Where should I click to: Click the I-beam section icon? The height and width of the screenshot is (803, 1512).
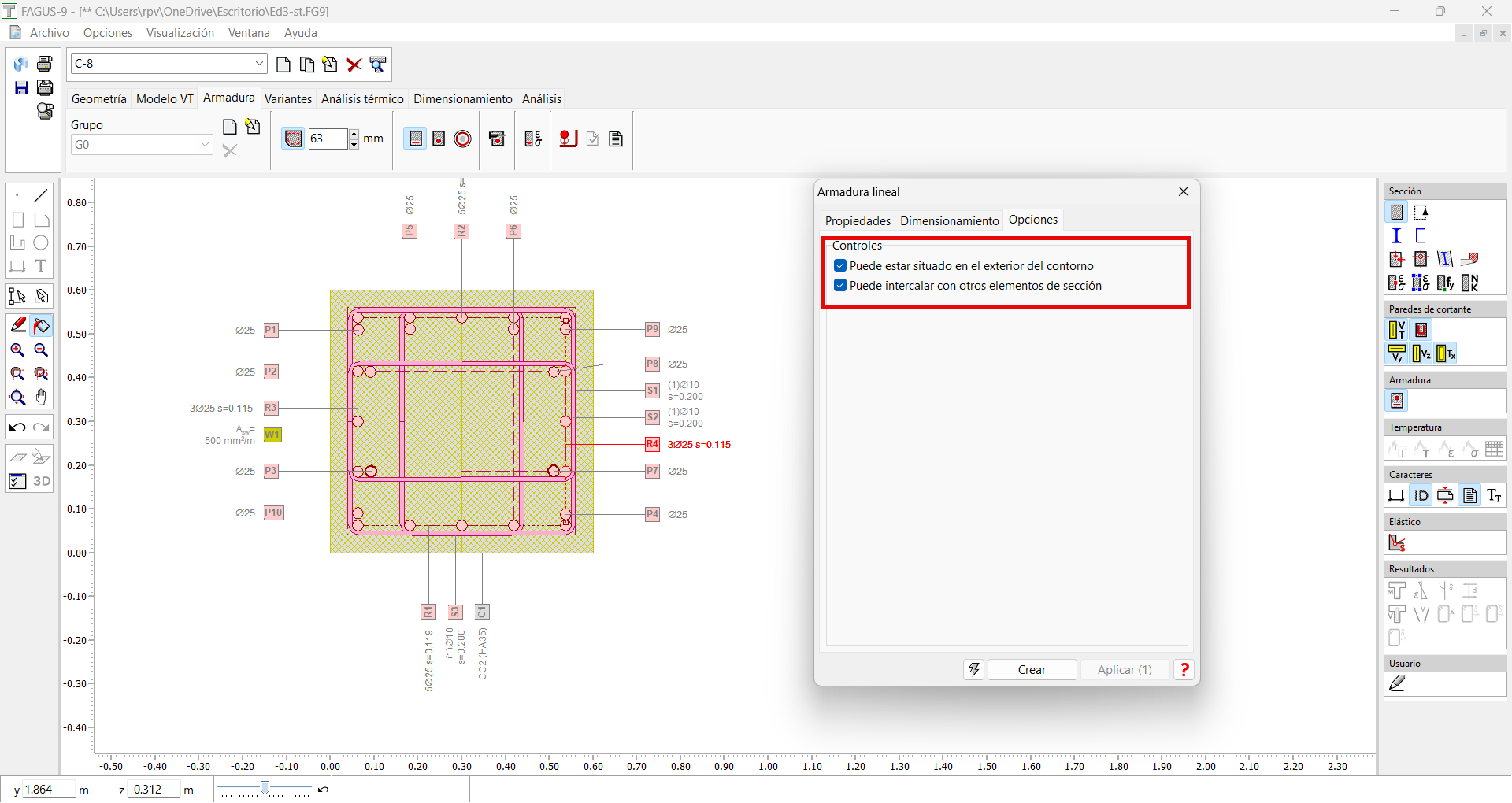point(1396,235)
